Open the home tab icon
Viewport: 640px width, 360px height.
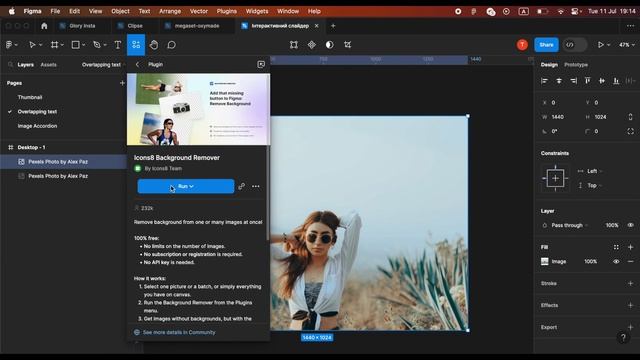[x=44, y=26]
